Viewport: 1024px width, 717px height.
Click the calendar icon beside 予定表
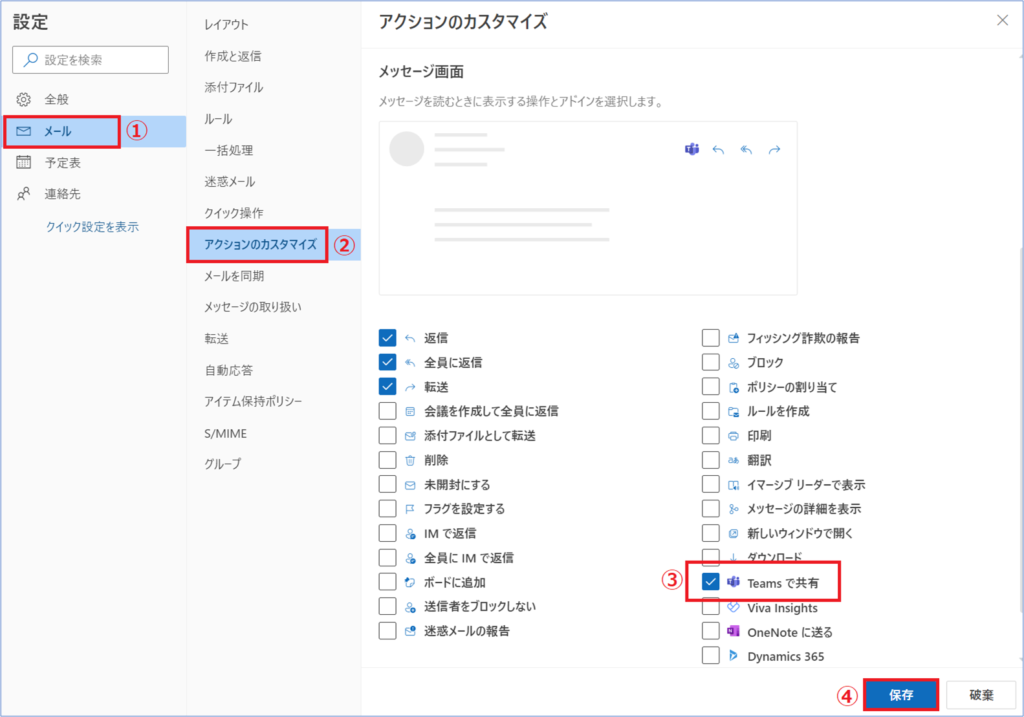[x=25, y=163]
